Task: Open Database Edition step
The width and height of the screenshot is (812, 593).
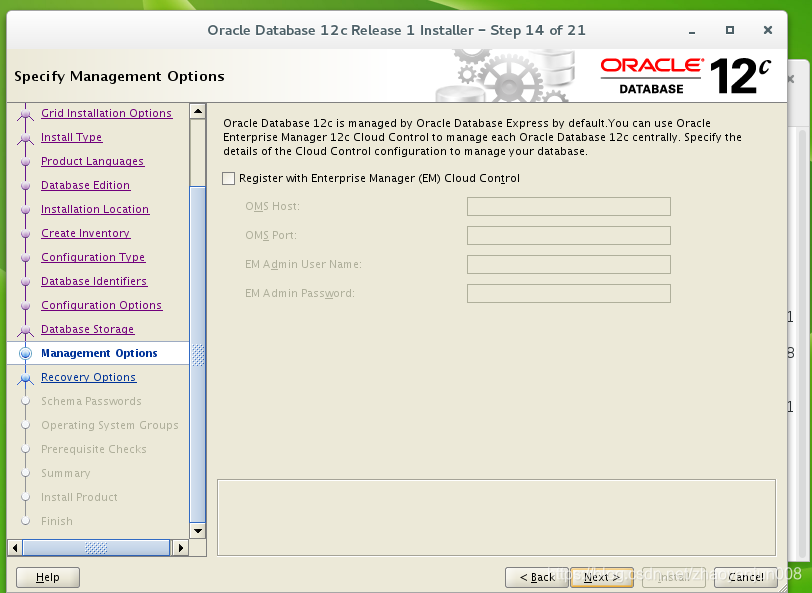Action: coord(85,185)
